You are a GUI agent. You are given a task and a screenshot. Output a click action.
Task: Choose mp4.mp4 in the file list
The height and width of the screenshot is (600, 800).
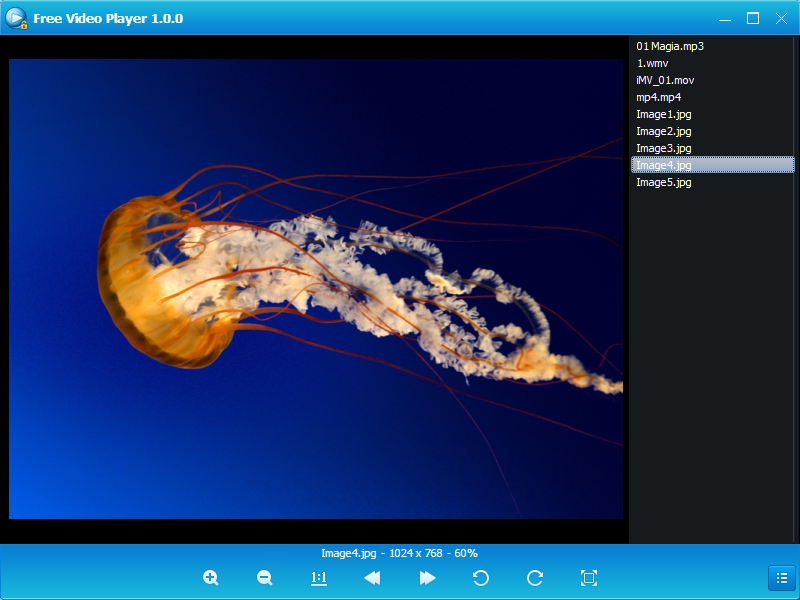click(x=658, y=97)
